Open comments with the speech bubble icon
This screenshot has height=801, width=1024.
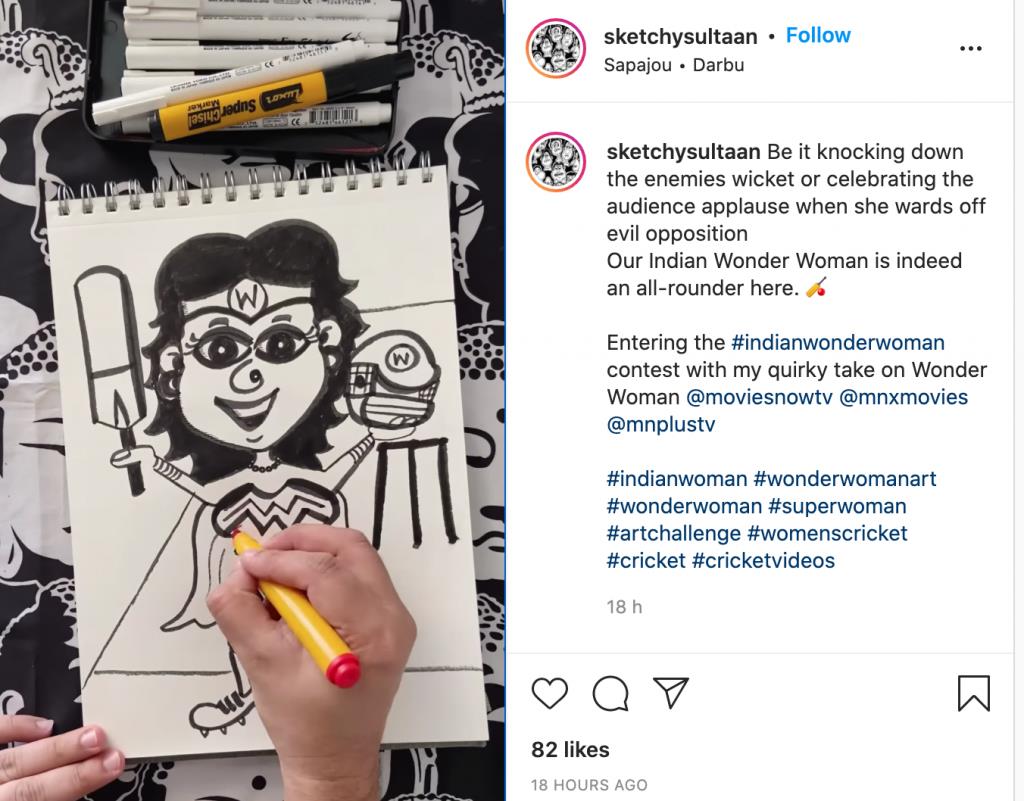pyautogui.click(x=611, y=693)
